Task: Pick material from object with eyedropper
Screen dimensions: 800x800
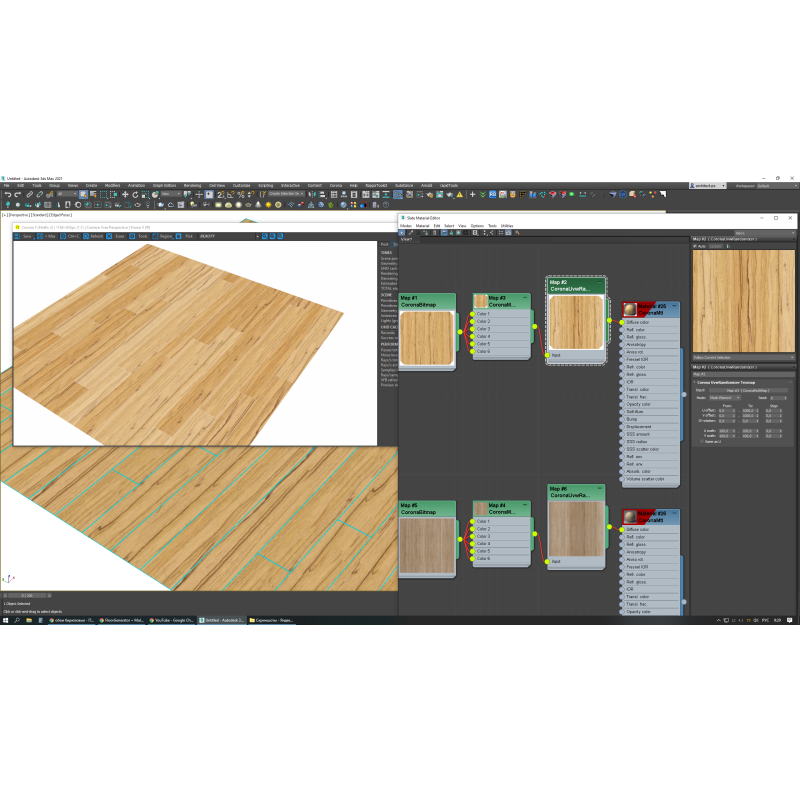Action: (410, 233)
